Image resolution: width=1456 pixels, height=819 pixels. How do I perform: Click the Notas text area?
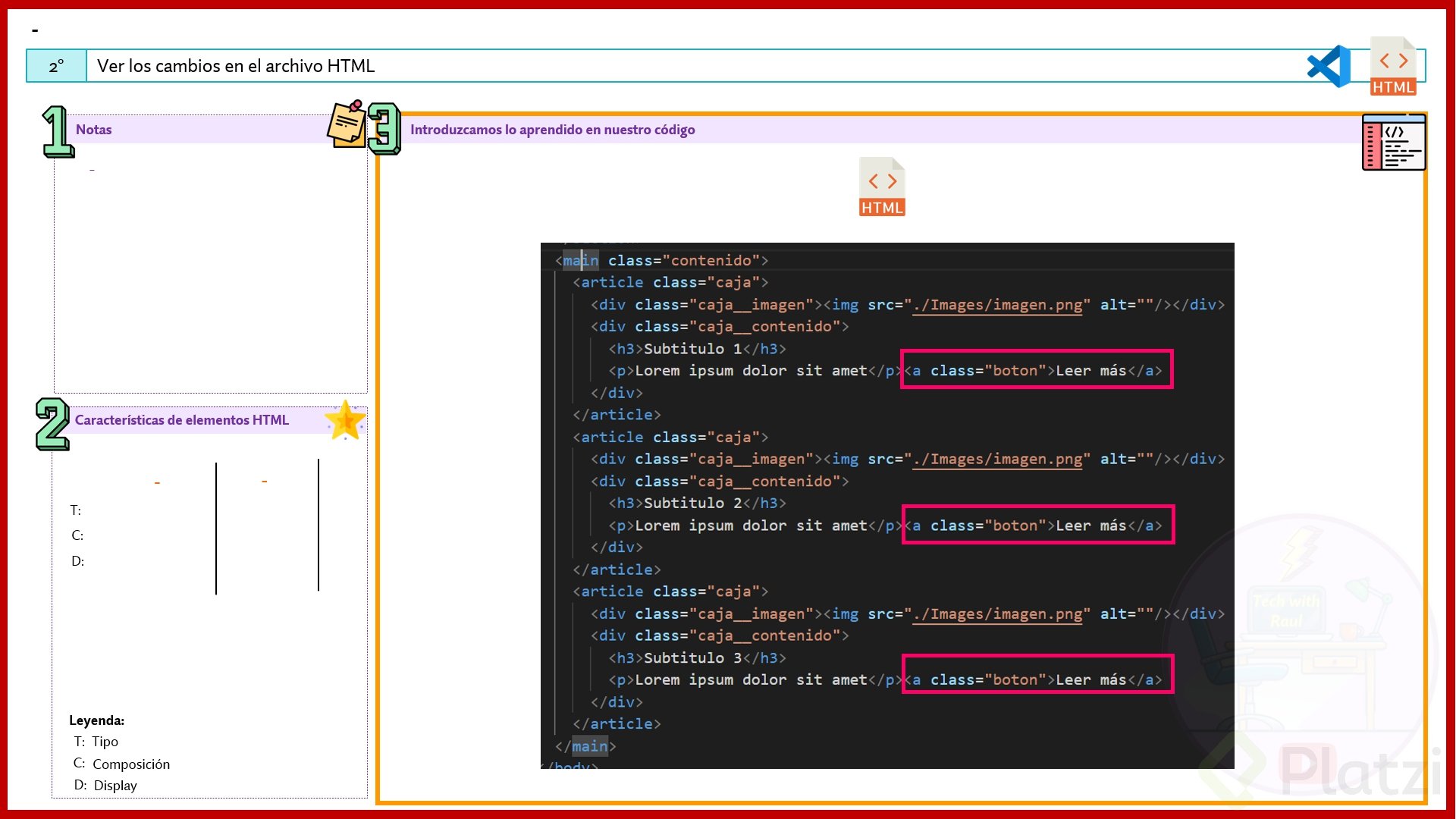tap(211, 268)
